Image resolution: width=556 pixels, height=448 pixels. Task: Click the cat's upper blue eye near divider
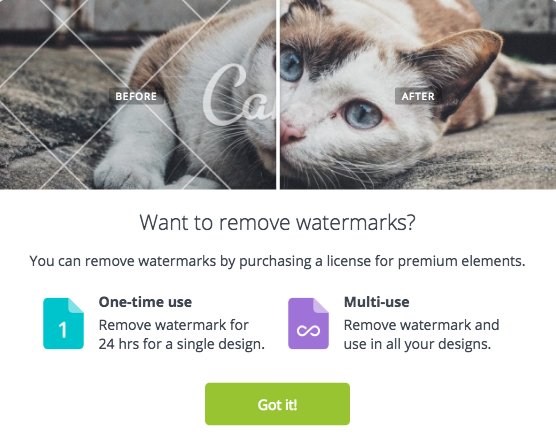[x=291, y=65]
